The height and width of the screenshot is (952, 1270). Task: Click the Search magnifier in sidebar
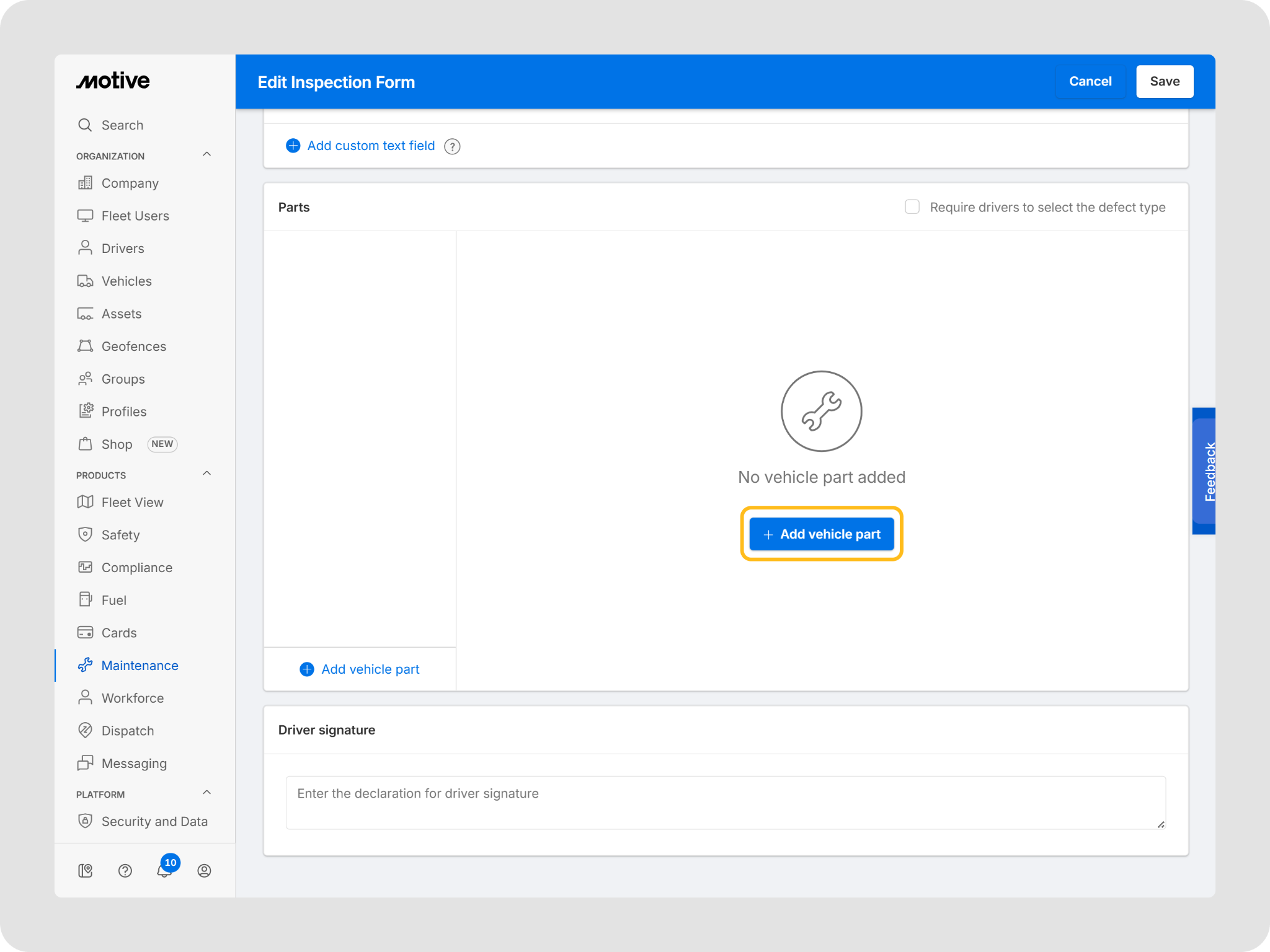point(85,125)
